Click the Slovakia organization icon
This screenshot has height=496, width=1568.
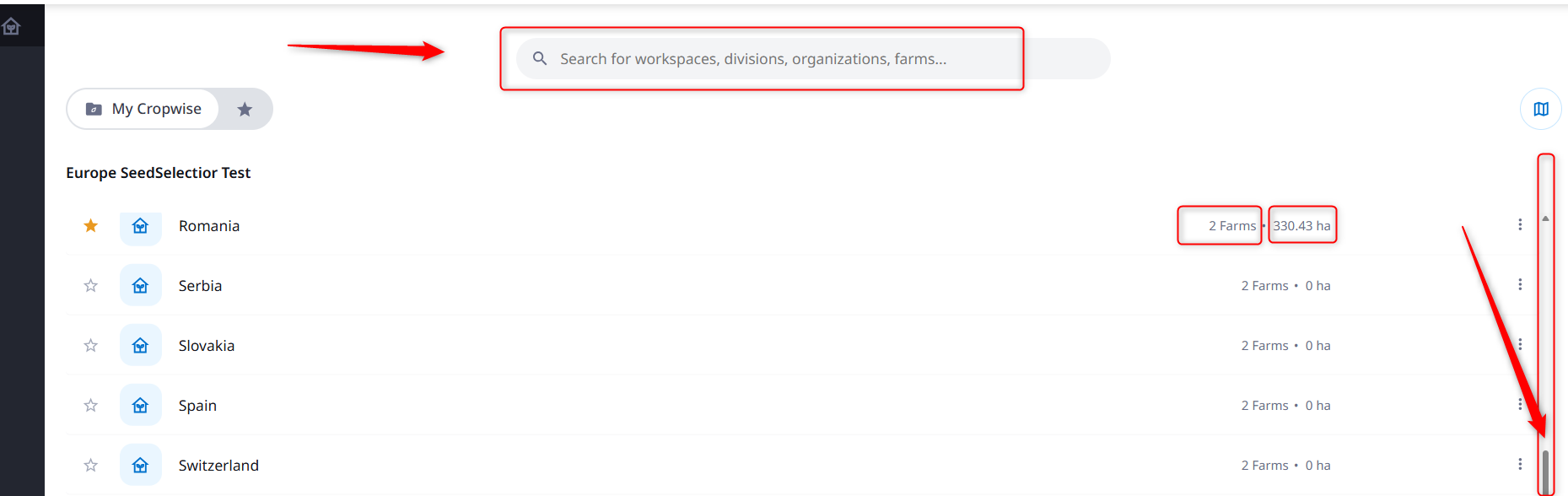click(141, 346)
